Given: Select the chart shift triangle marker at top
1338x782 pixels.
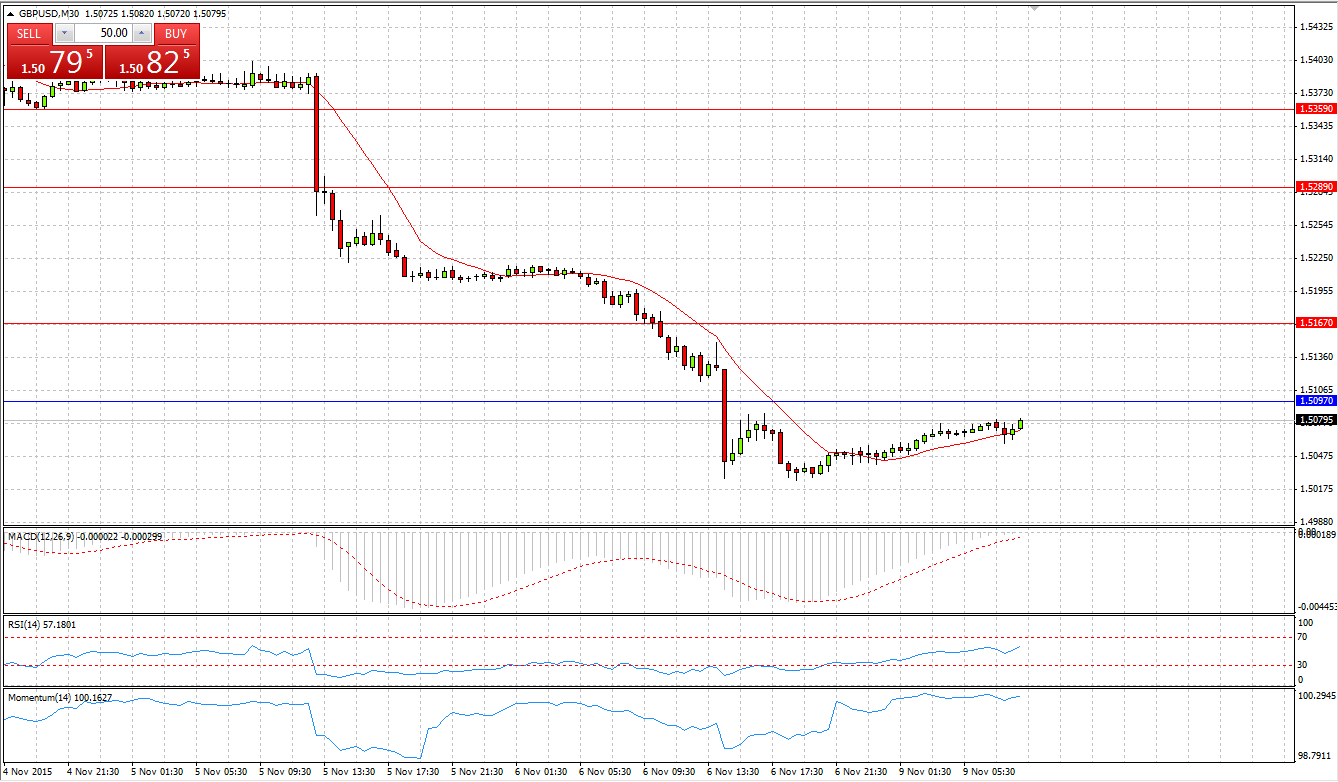Looking at the screenshot, I should [1033, 8].
